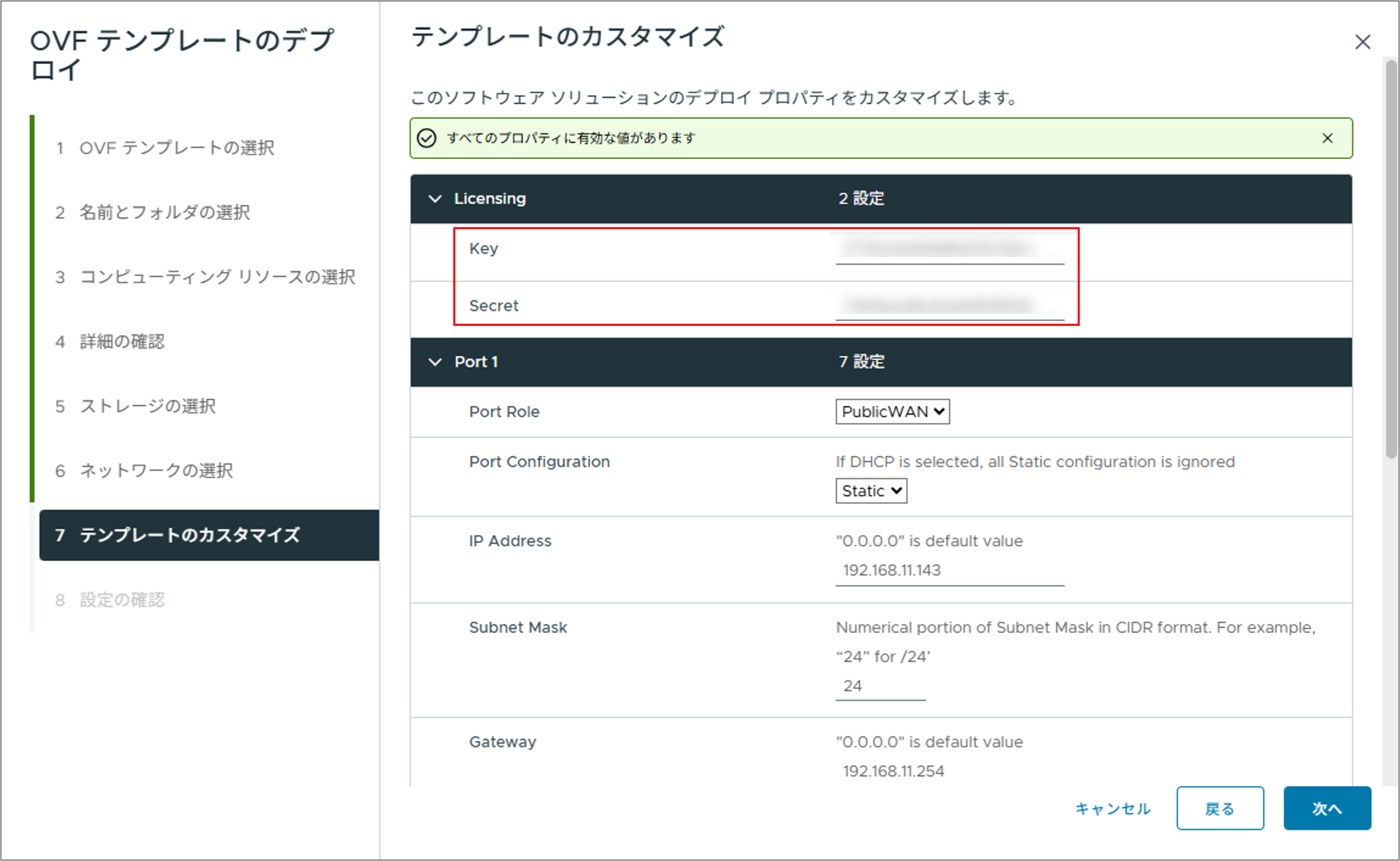1400x861 pixels.
Task: Click the すべてのプロパティに有効な値があります message
Action: tap(571, 138)
